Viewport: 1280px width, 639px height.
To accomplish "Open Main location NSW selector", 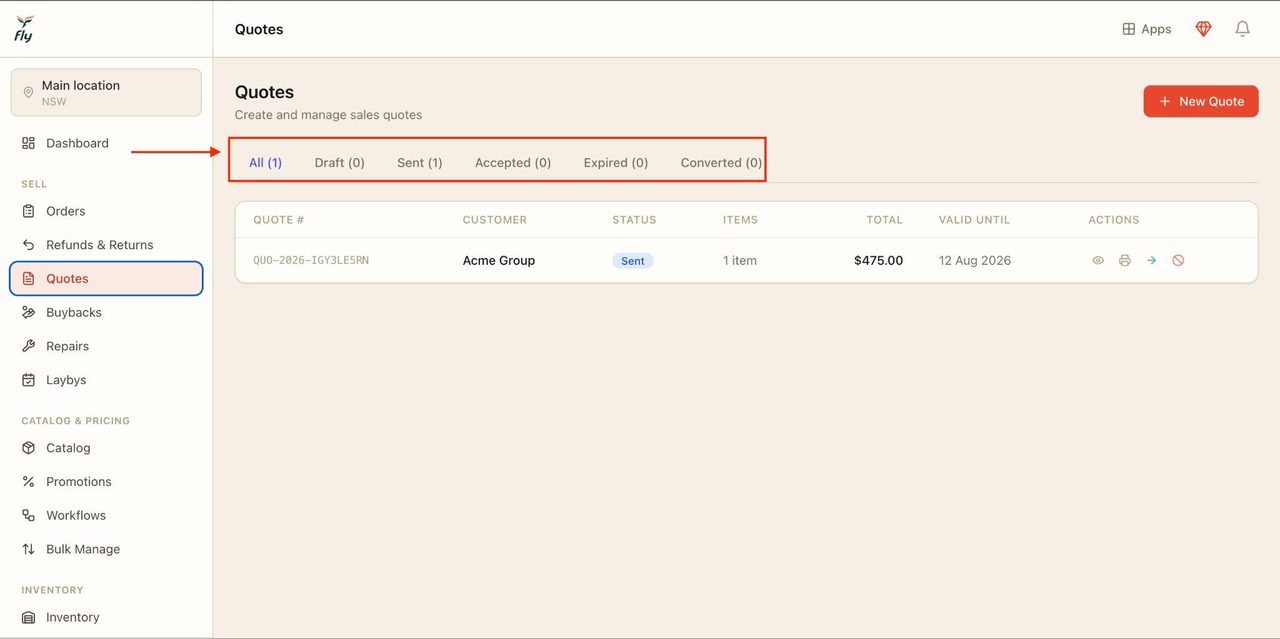I will coord(106,92).
